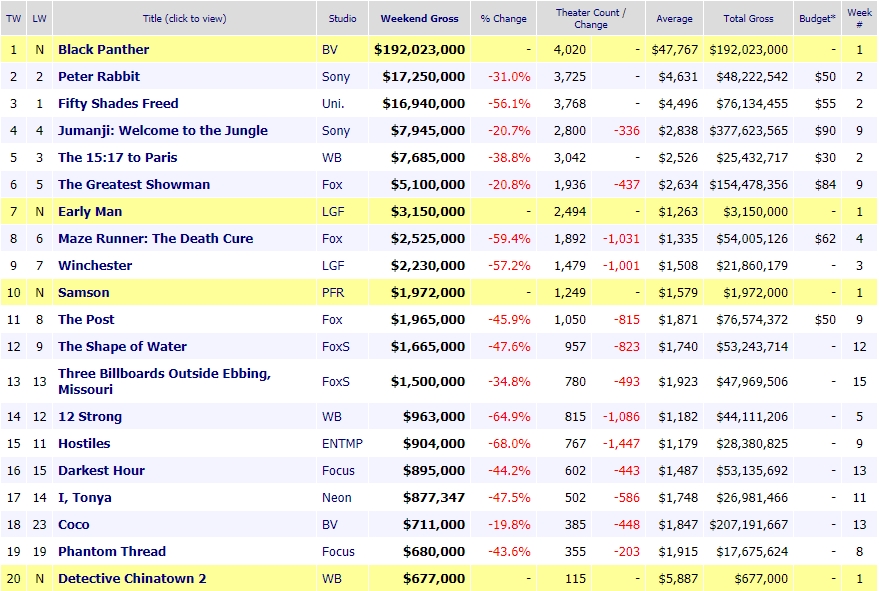This screenshot has width=879, height=591.
Task: Select the -45.9% change value
Action: pos(509,320)
